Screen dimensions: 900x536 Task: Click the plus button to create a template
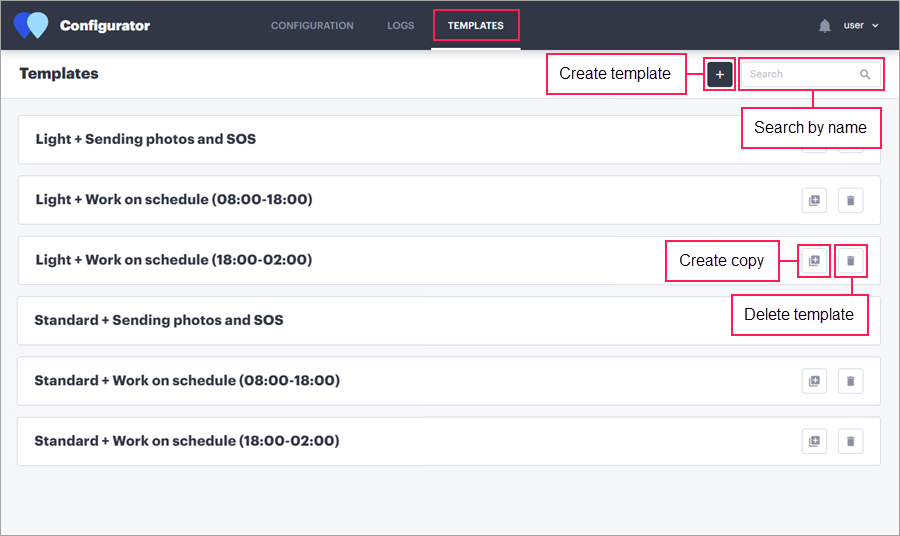point(720,74)
